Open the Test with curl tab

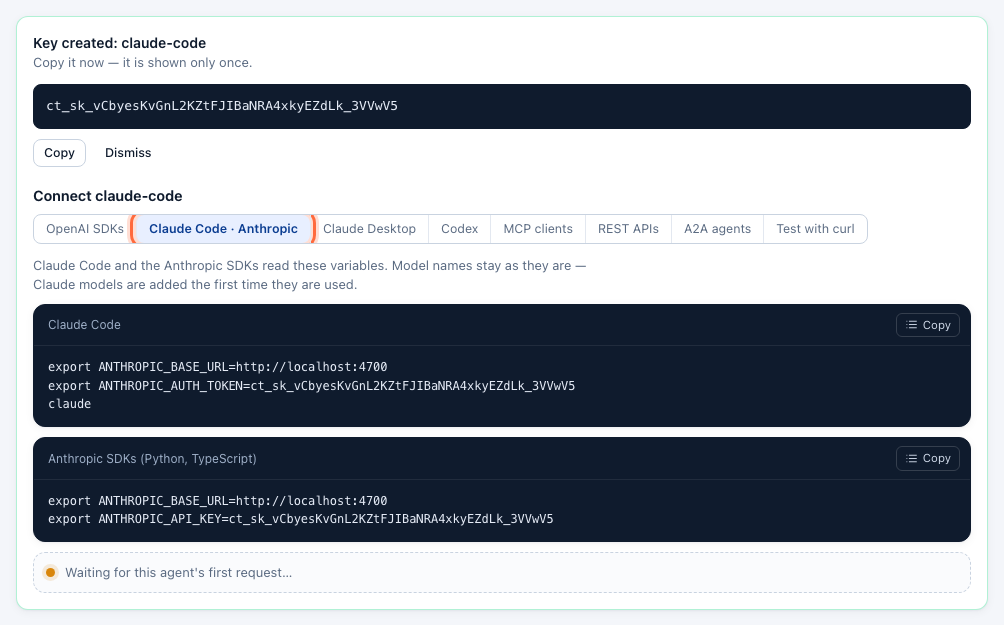[815, 229]
